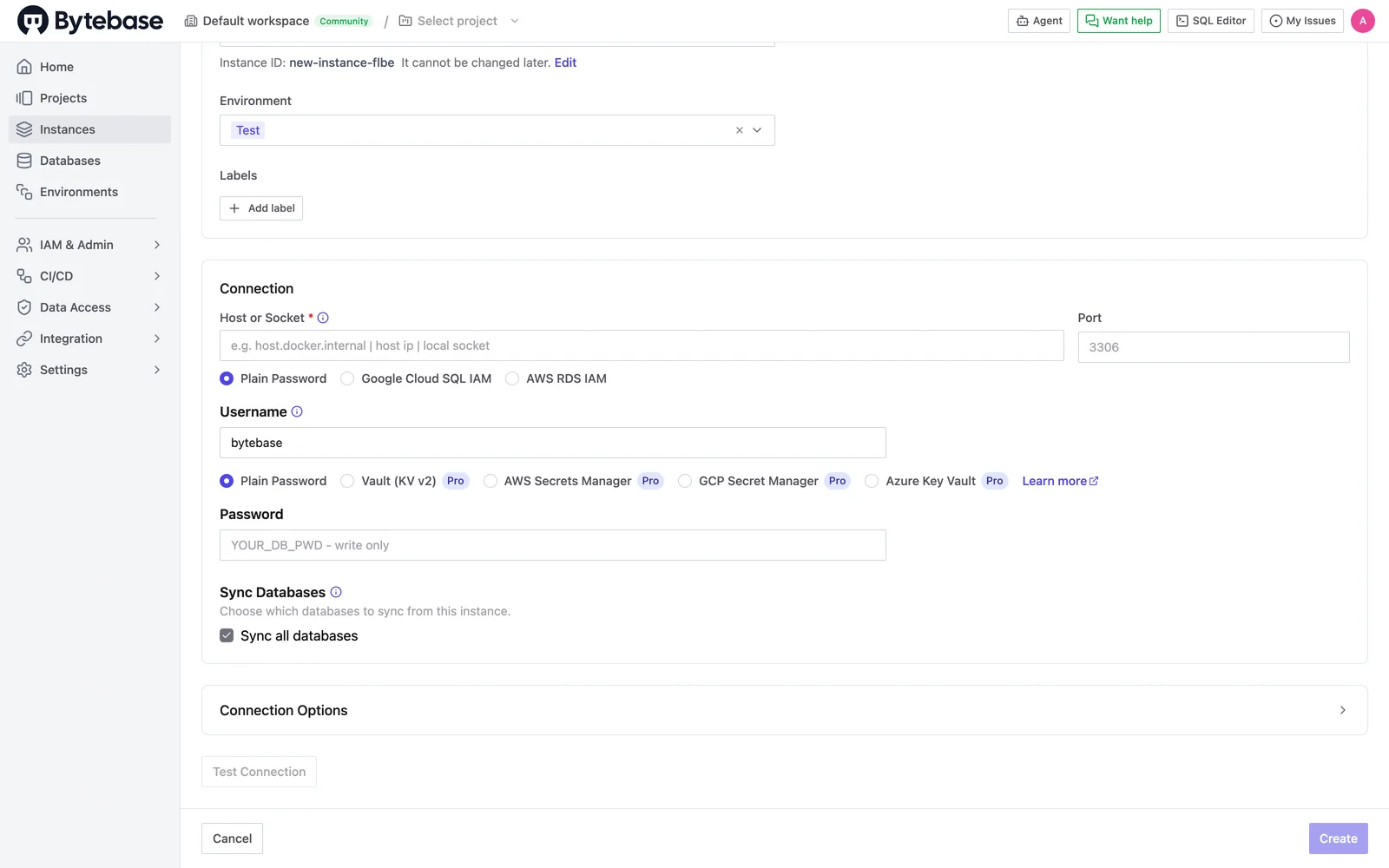Viewport: 1389px width, 868px height.
Task: Select Plain Password secret storage option
Action: tap(227, 481)
